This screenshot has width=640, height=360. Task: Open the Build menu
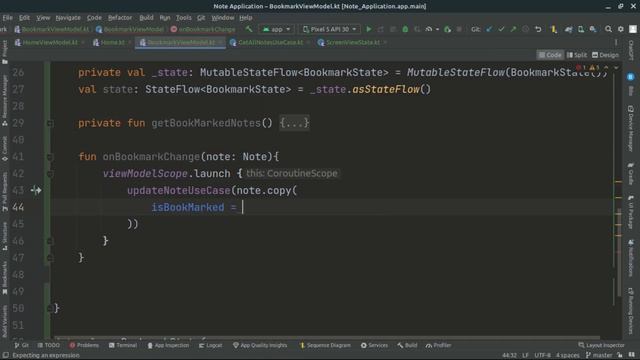coord(146,18)
